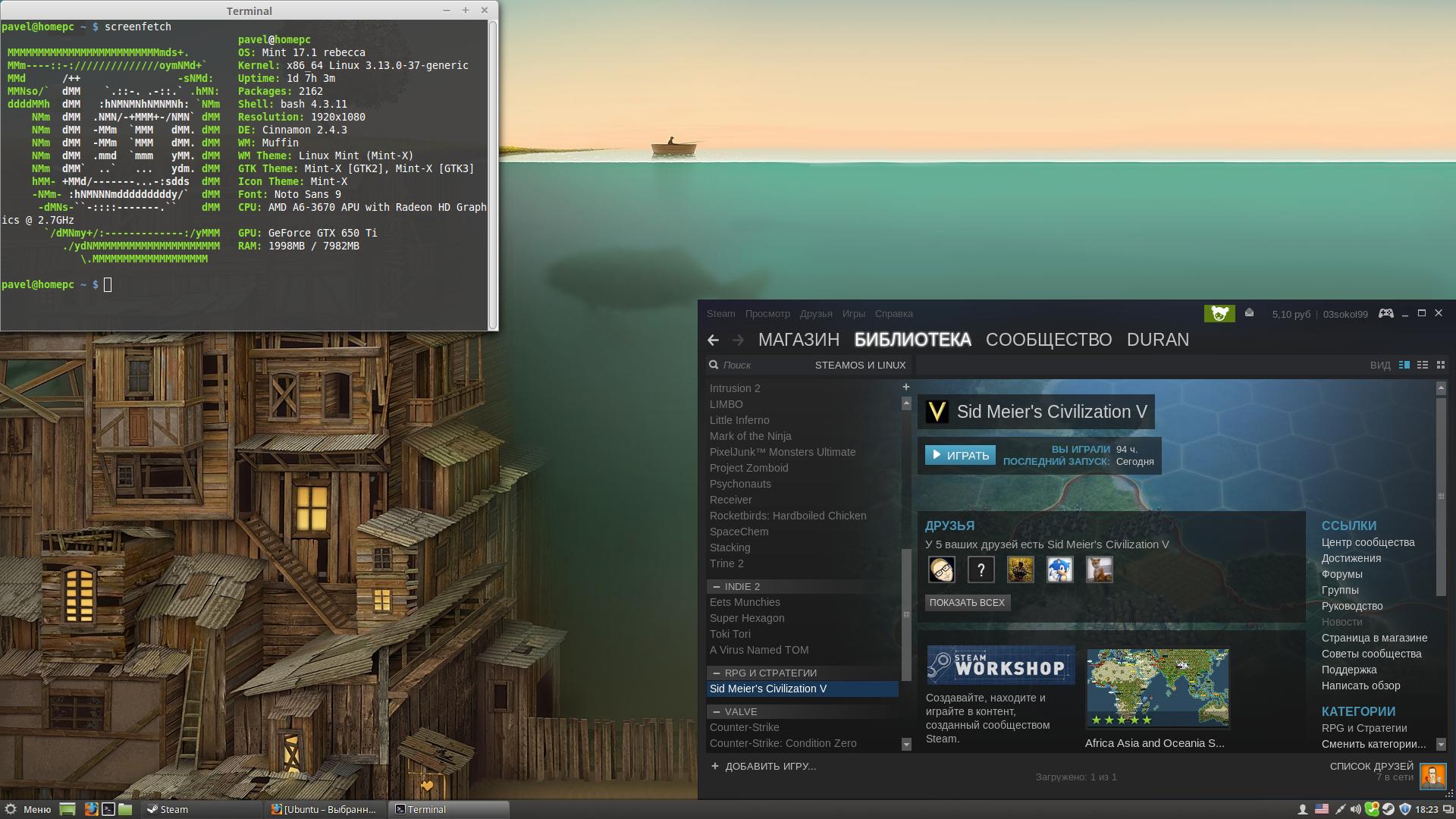Switch the library to list view
This screenshot has height=819, width=1456.
[x=1423, y=365]
